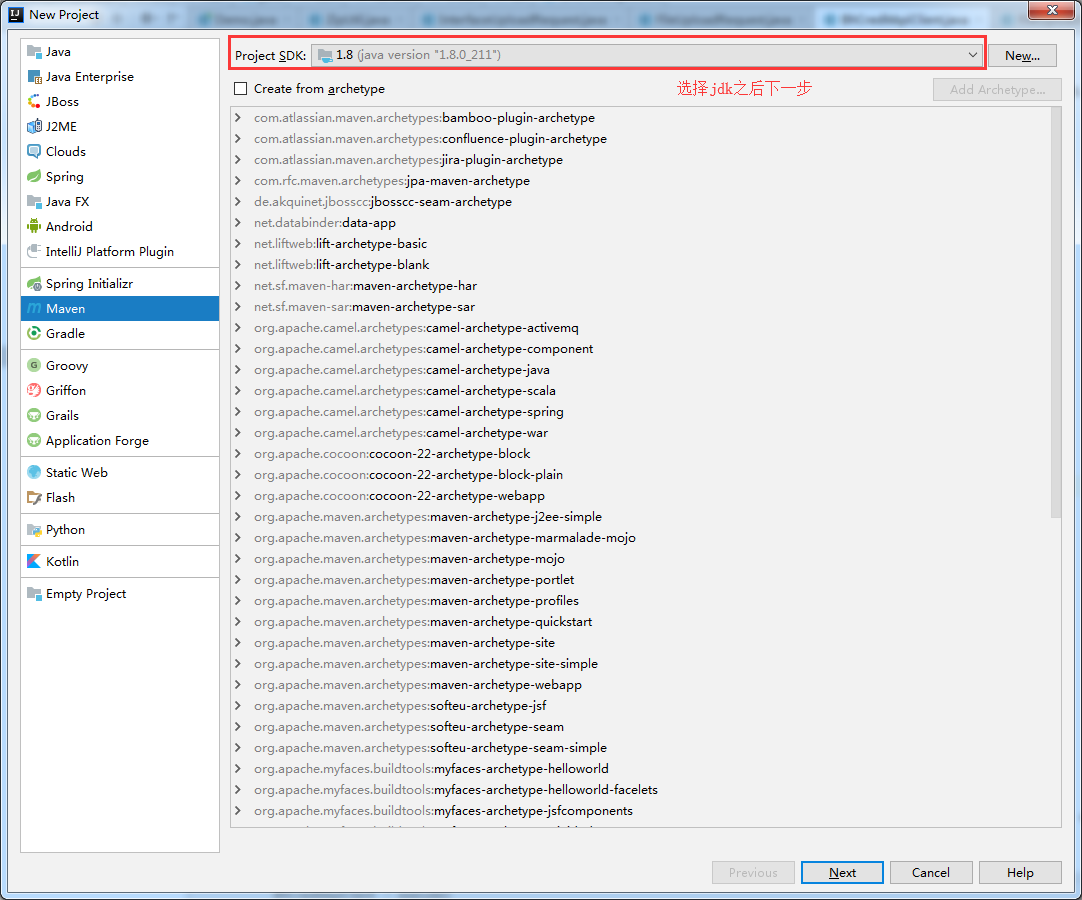Select myfaces-archetype-helloworld-facelets row
The width and height of the screenshot is (1082, 900).
click(x=641, y=790)
